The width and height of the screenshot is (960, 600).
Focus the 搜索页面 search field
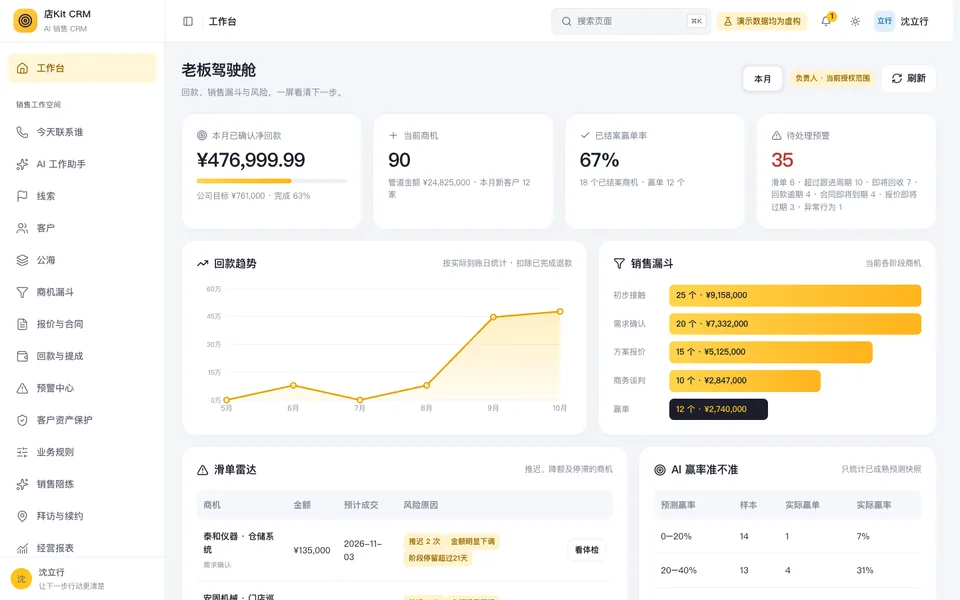(x=631, y=21)
